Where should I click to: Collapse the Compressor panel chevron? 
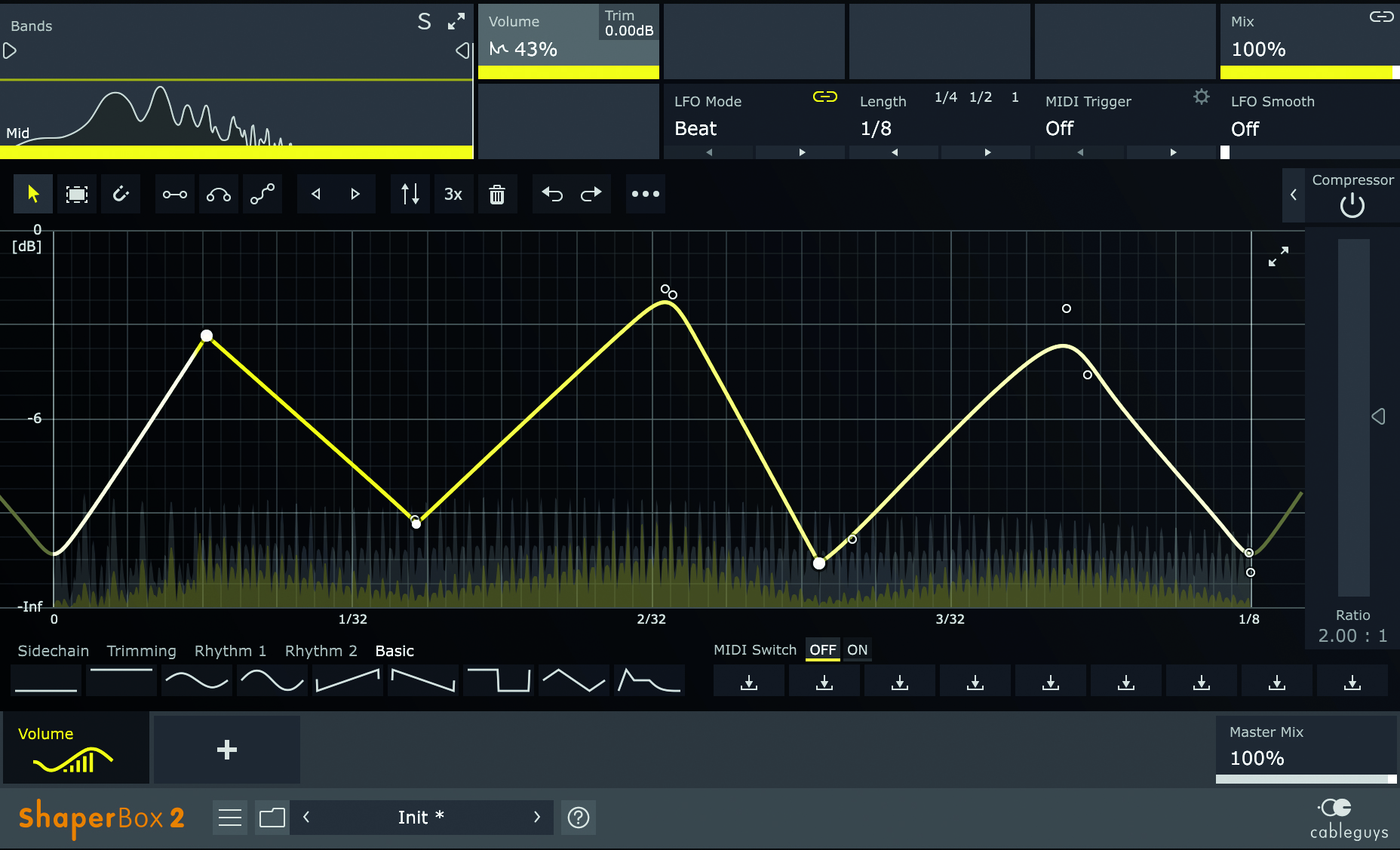point(1294,195)
